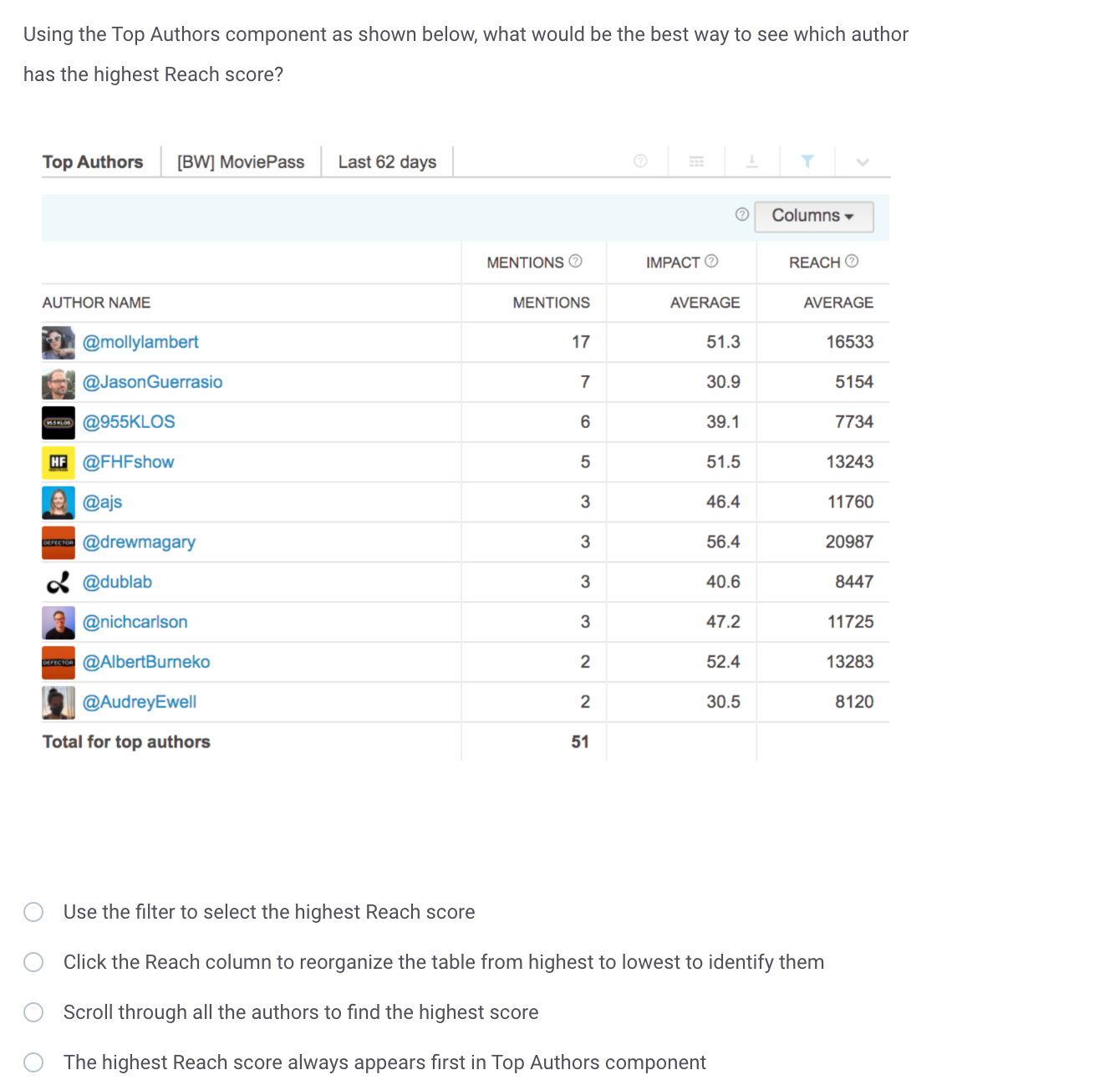
Task: Select 'Scroll through all the authors' option
Action: (x=33, y=1012)
